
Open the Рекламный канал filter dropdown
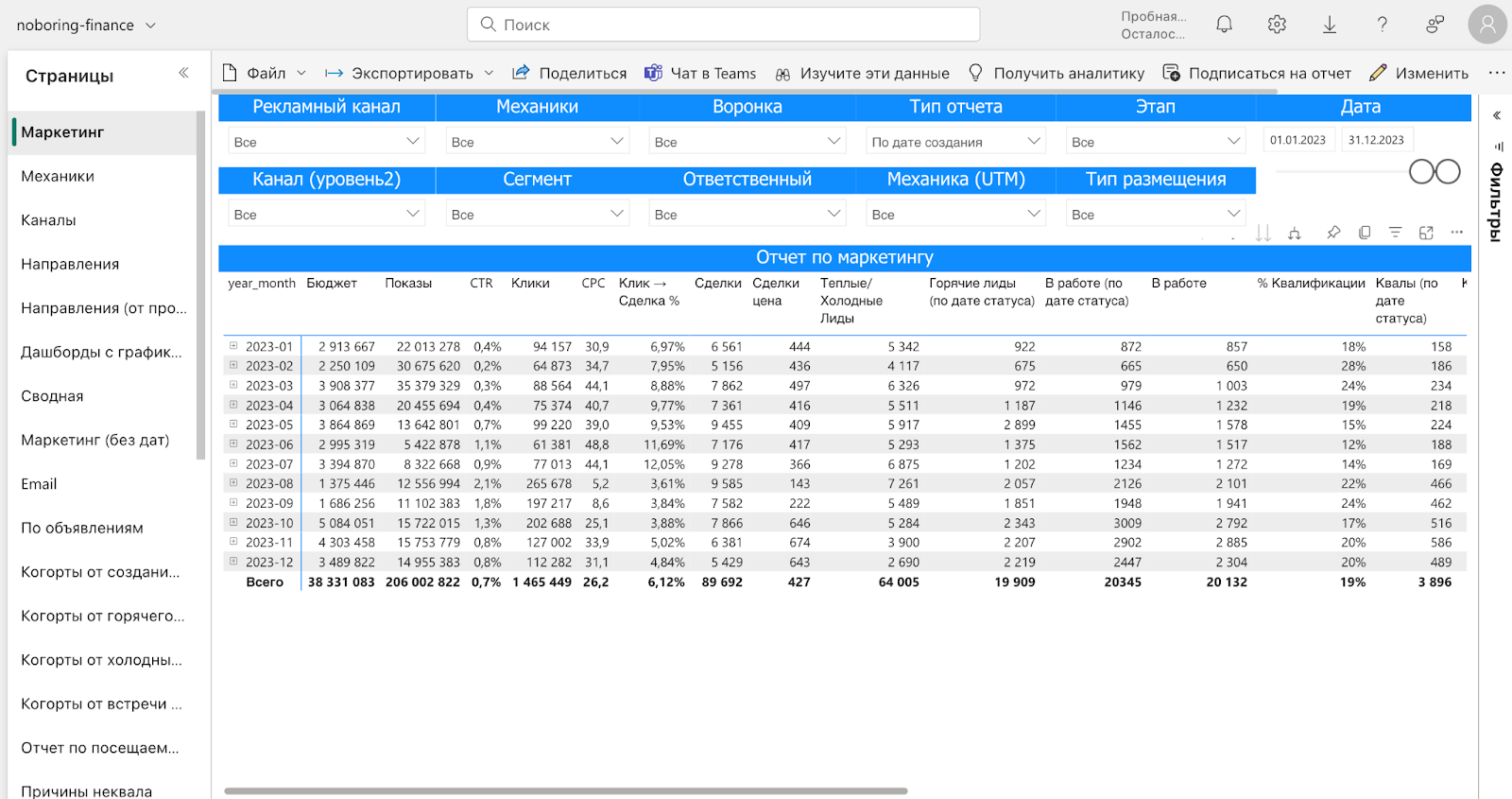point(326,142)
